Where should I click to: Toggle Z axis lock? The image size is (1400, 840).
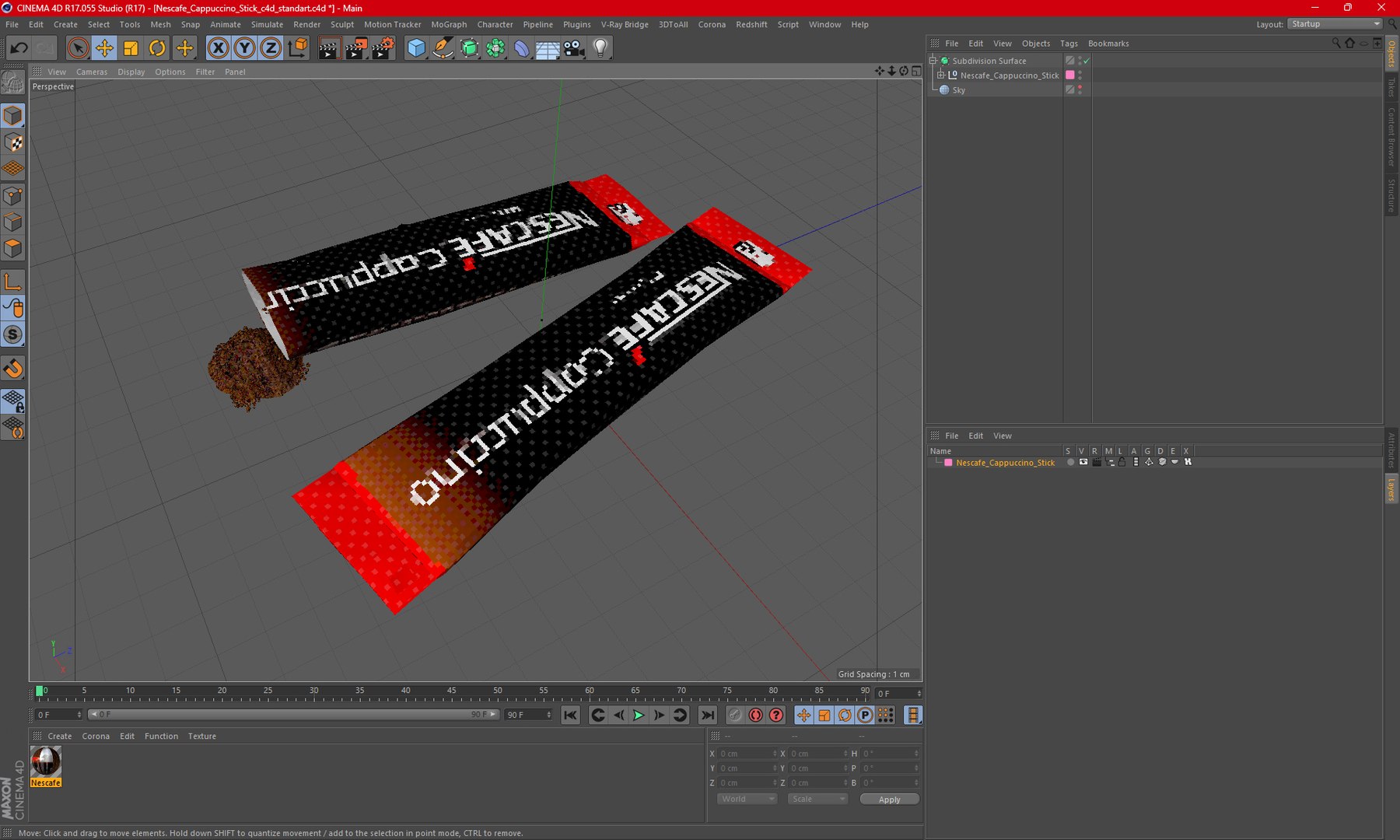[270, 48]
